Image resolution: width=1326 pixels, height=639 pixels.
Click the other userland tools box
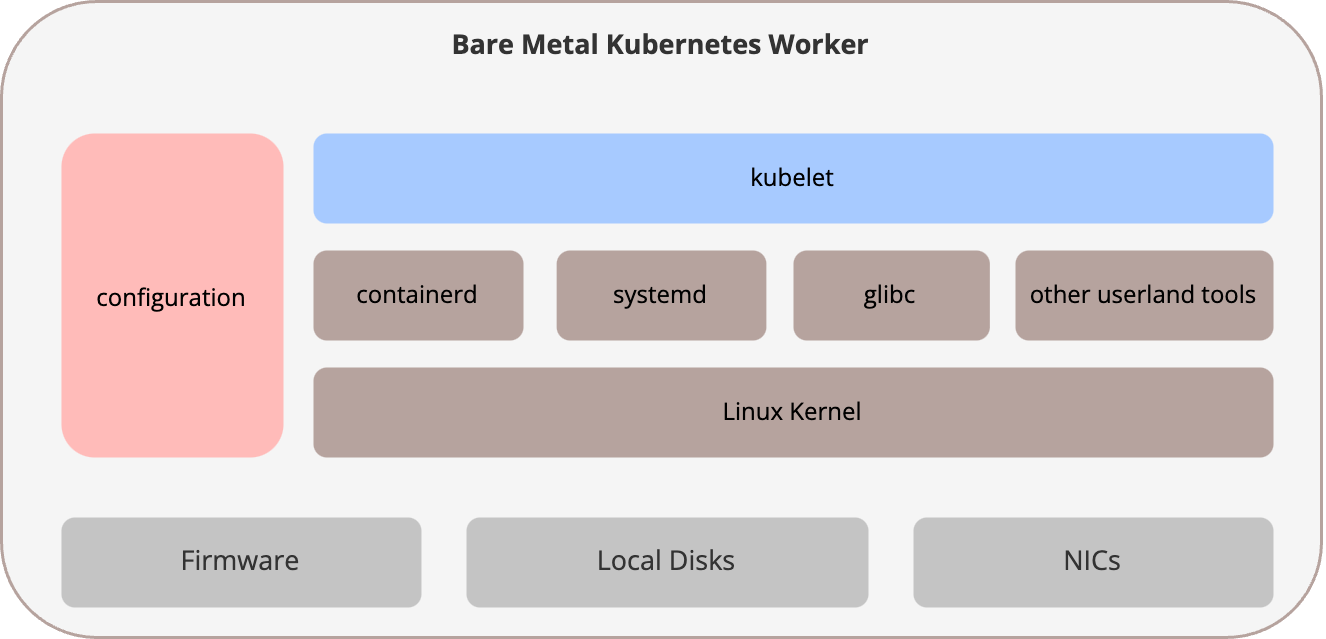click(x=1144, y=295)
